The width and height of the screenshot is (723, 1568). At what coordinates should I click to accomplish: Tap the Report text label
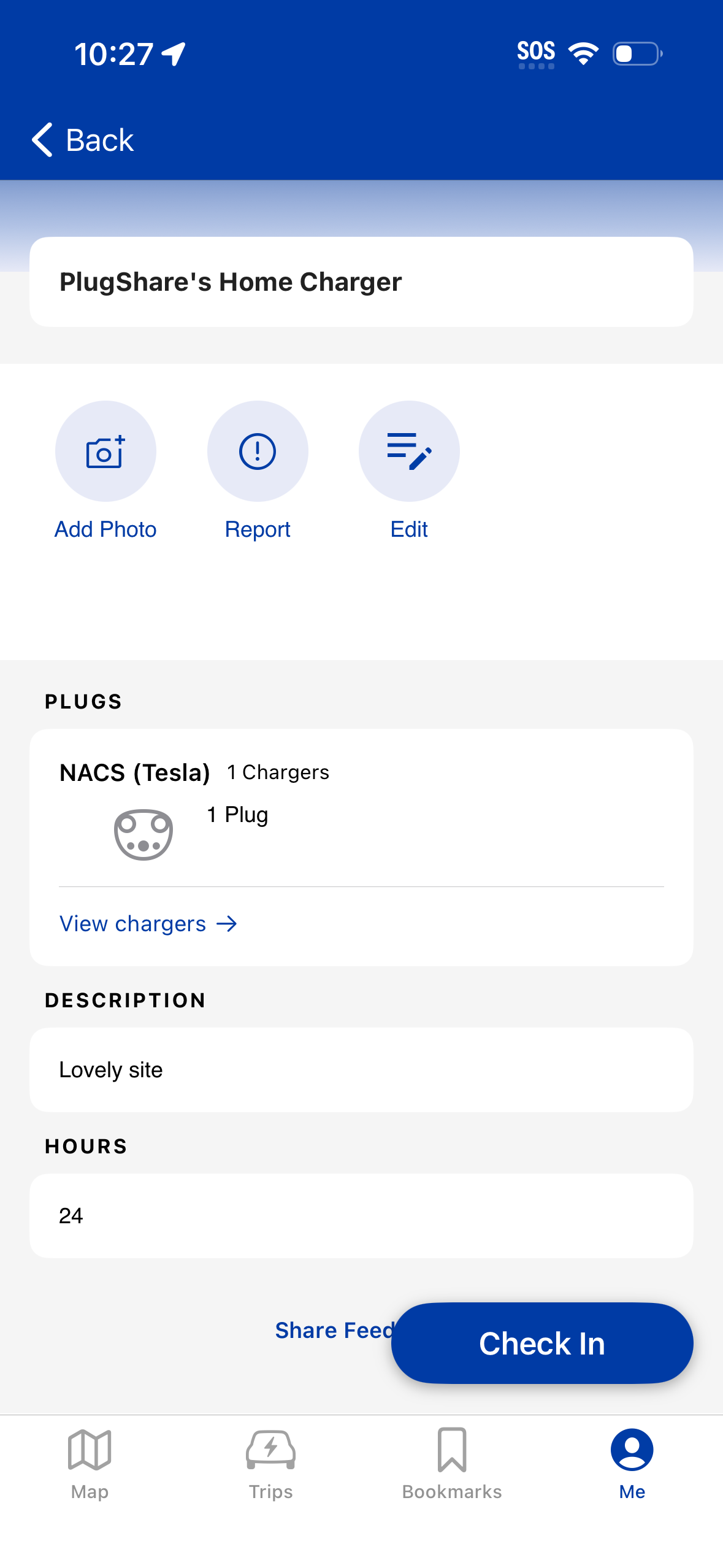point(258,529)
